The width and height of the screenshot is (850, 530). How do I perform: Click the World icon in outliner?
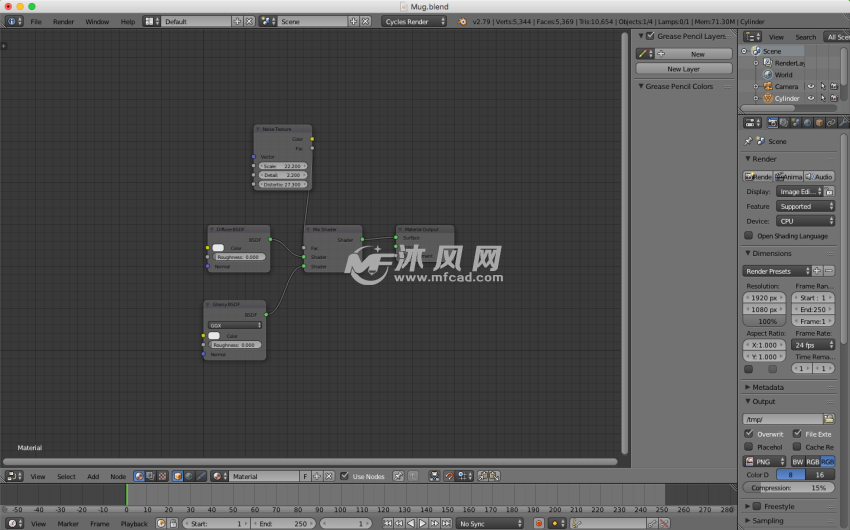(767, 74)
